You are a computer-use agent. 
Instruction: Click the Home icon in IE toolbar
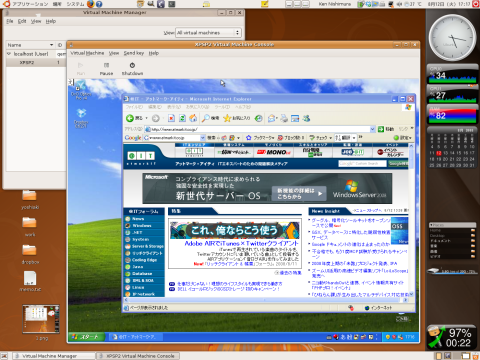tap(193, 118)
